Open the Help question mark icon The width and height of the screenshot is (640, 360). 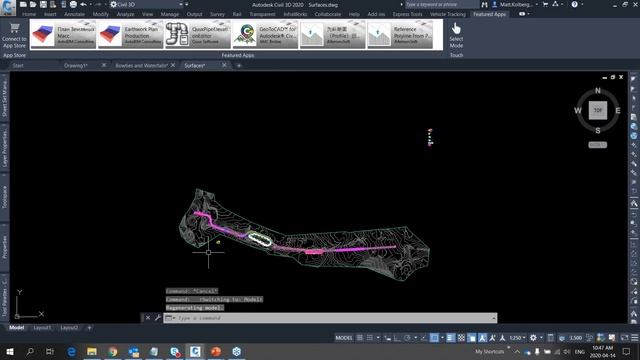[x=574, y=4]
